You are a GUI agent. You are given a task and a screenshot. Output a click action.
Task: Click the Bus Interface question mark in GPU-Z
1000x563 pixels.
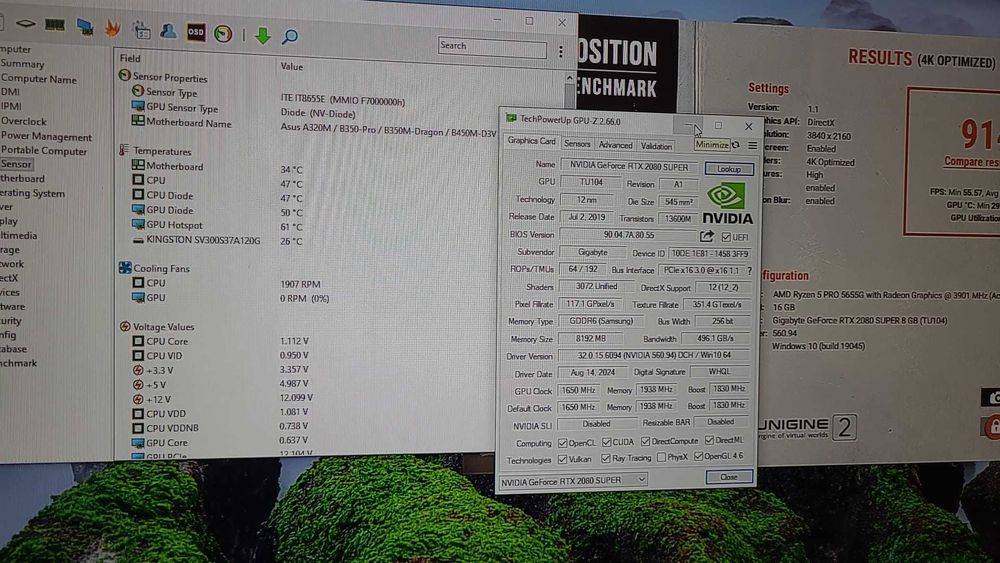click(749, 270)
